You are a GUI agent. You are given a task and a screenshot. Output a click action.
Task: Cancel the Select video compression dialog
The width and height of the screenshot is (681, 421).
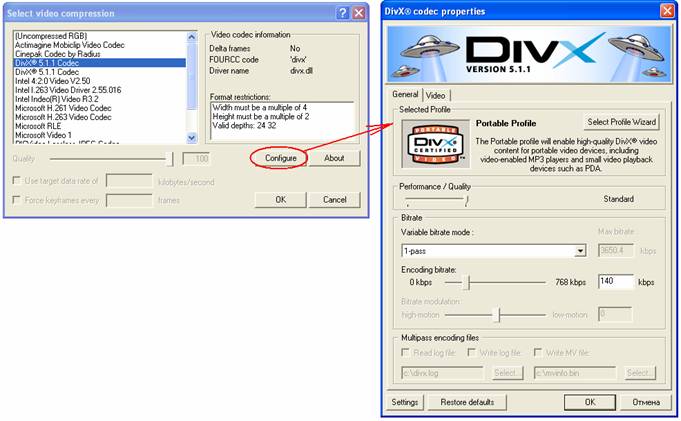(334, 199)
